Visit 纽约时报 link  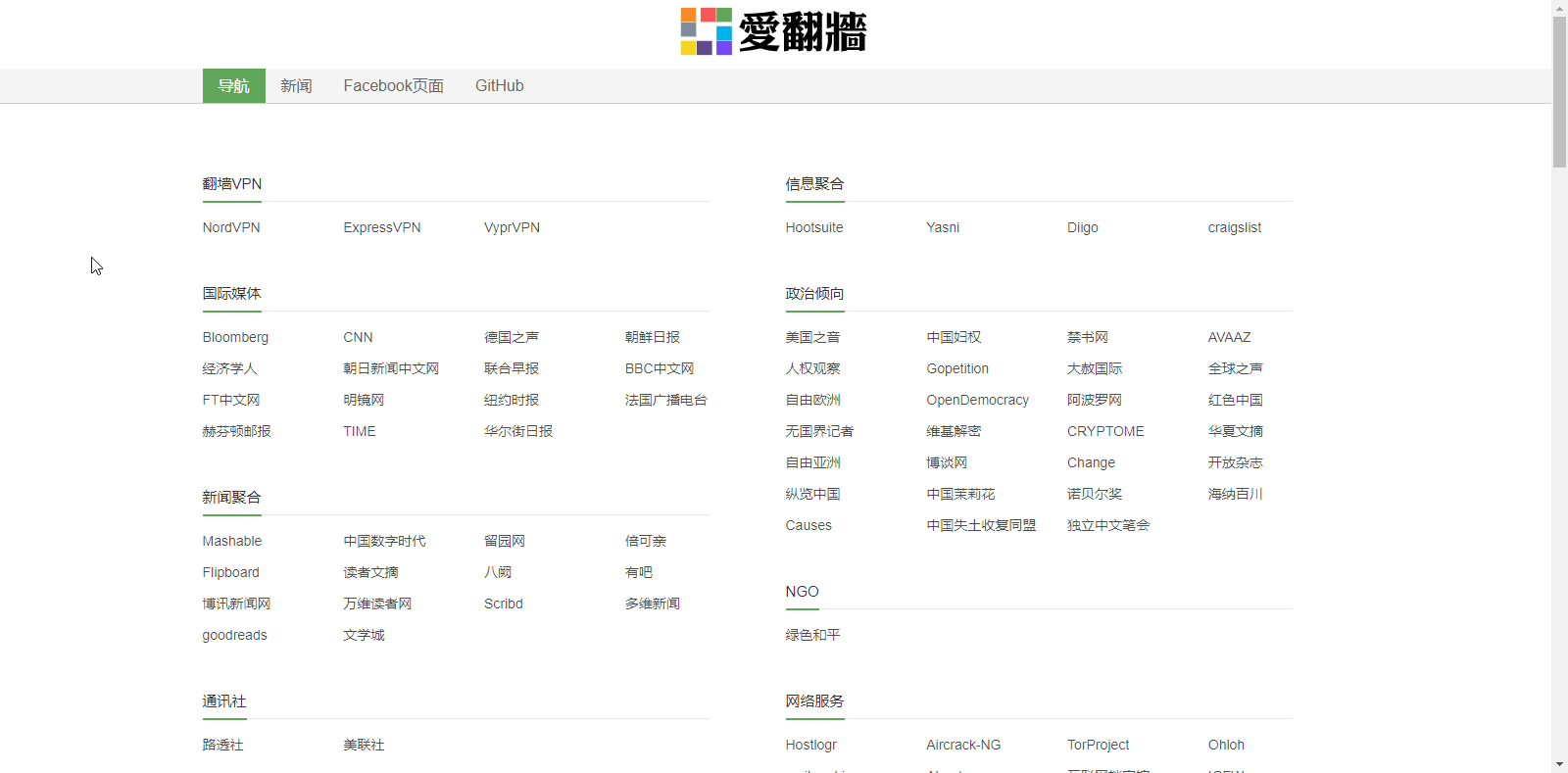point(512,400)
